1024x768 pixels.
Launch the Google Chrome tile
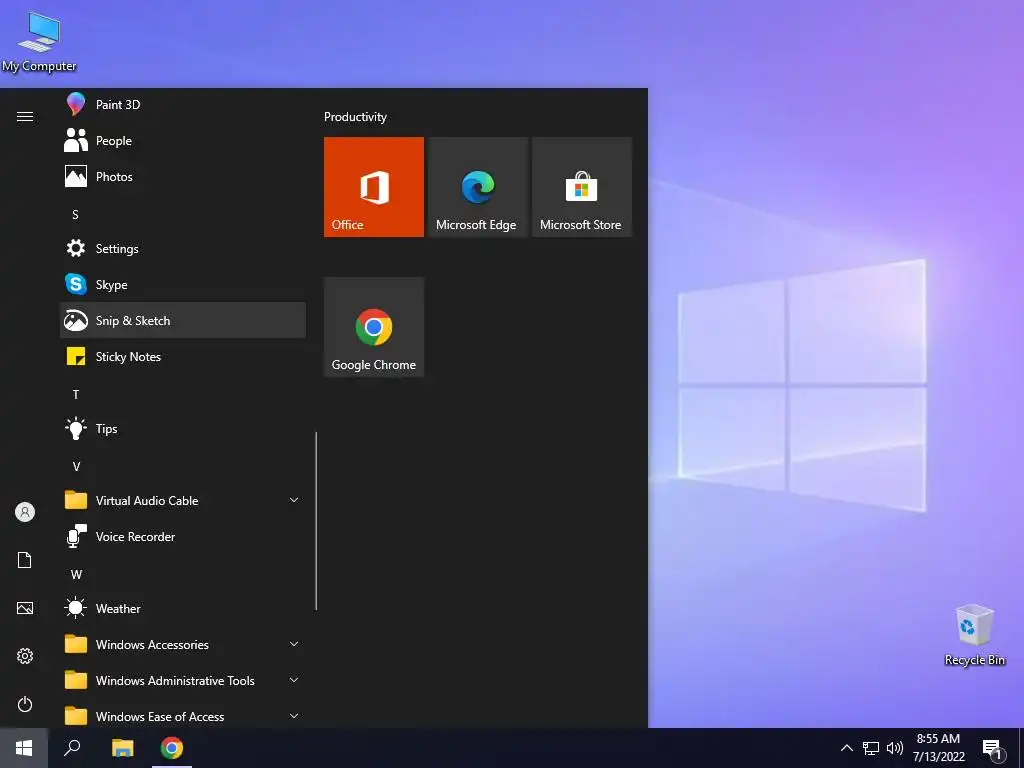(x=374, y=327)
